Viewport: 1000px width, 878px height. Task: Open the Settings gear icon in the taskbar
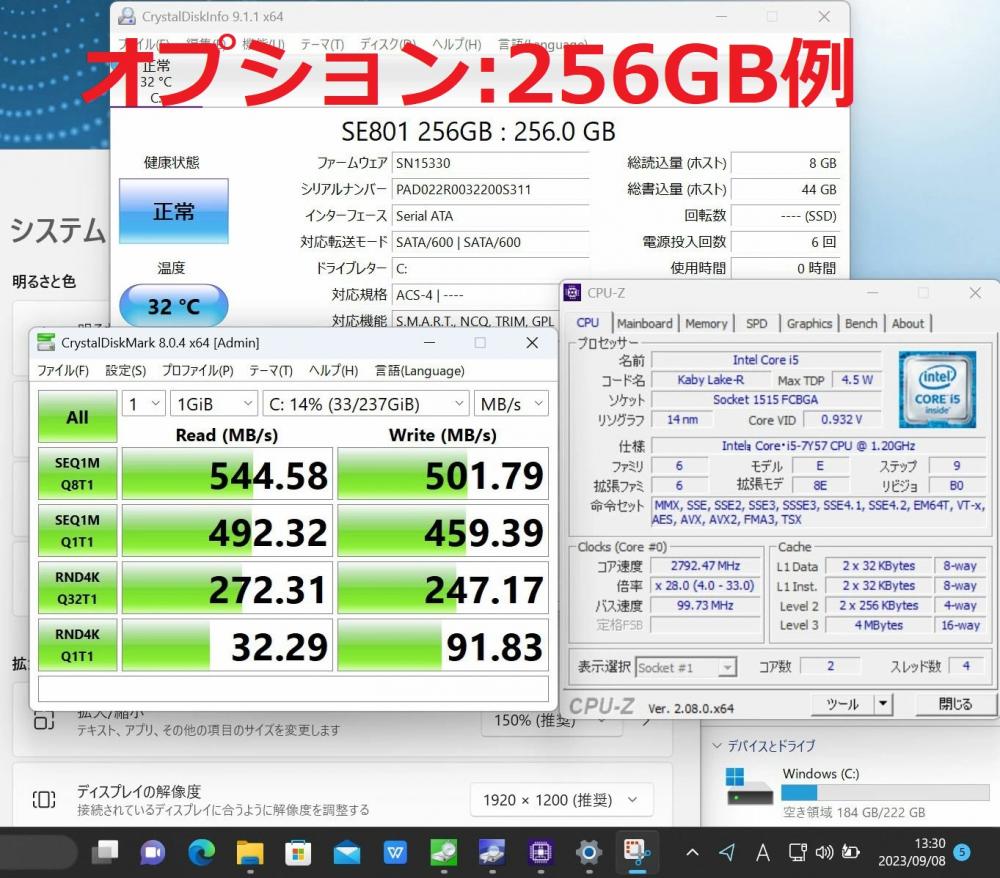pyautogui.click(x=589, y=852)
